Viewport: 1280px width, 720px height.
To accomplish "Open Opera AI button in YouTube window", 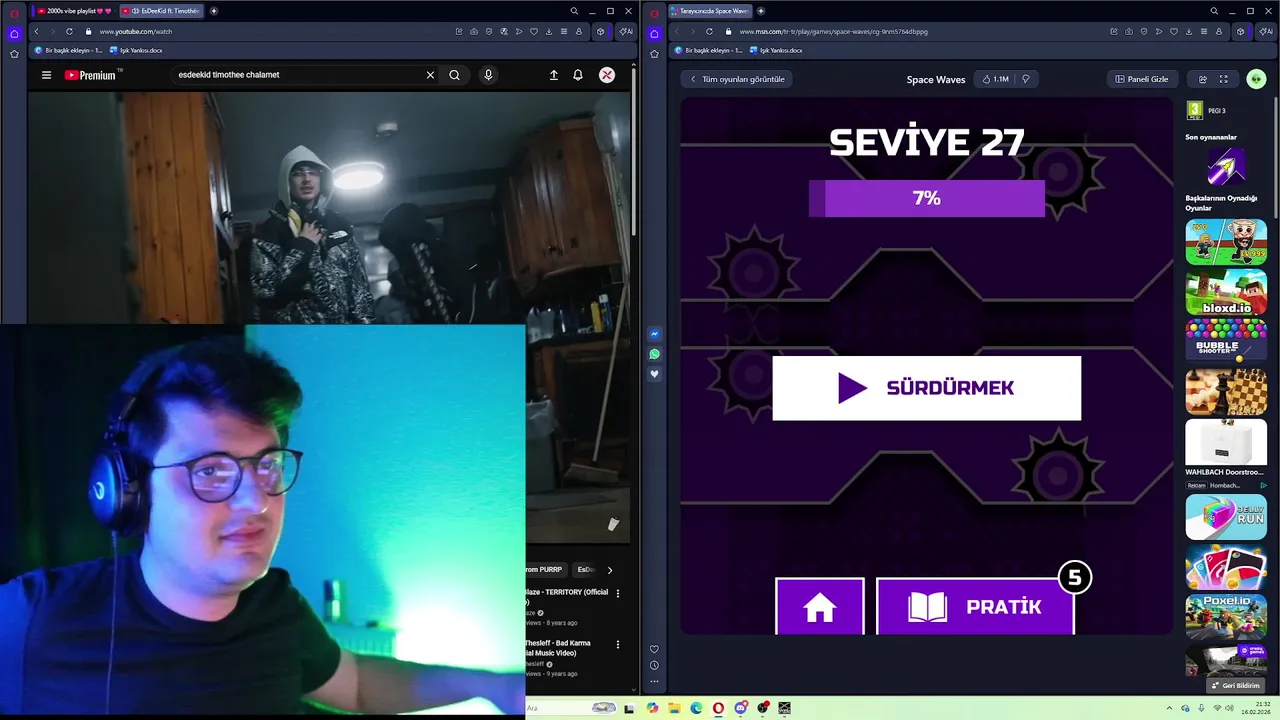I will pos(625,31).
